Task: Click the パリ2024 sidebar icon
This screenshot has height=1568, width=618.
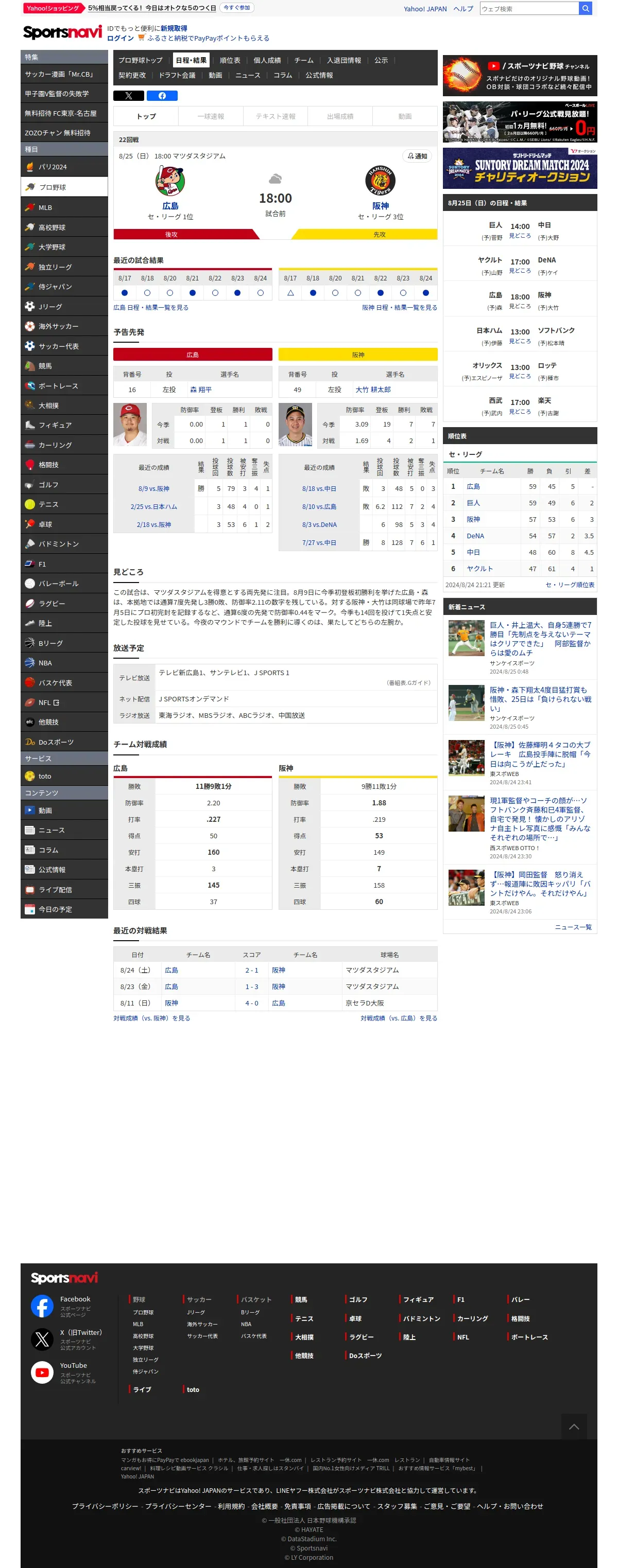Action: coord(30,166)
